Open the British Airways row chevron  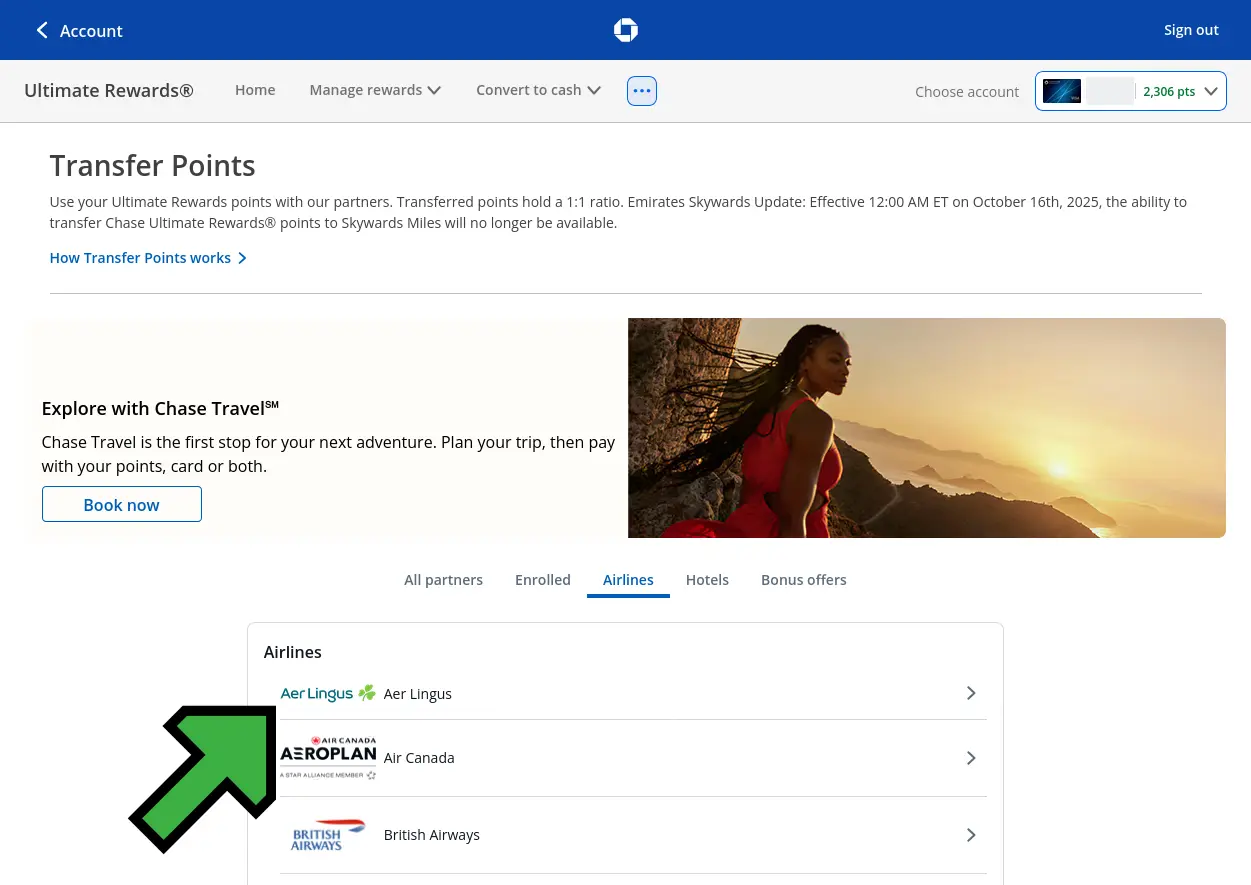click(971, 835)
